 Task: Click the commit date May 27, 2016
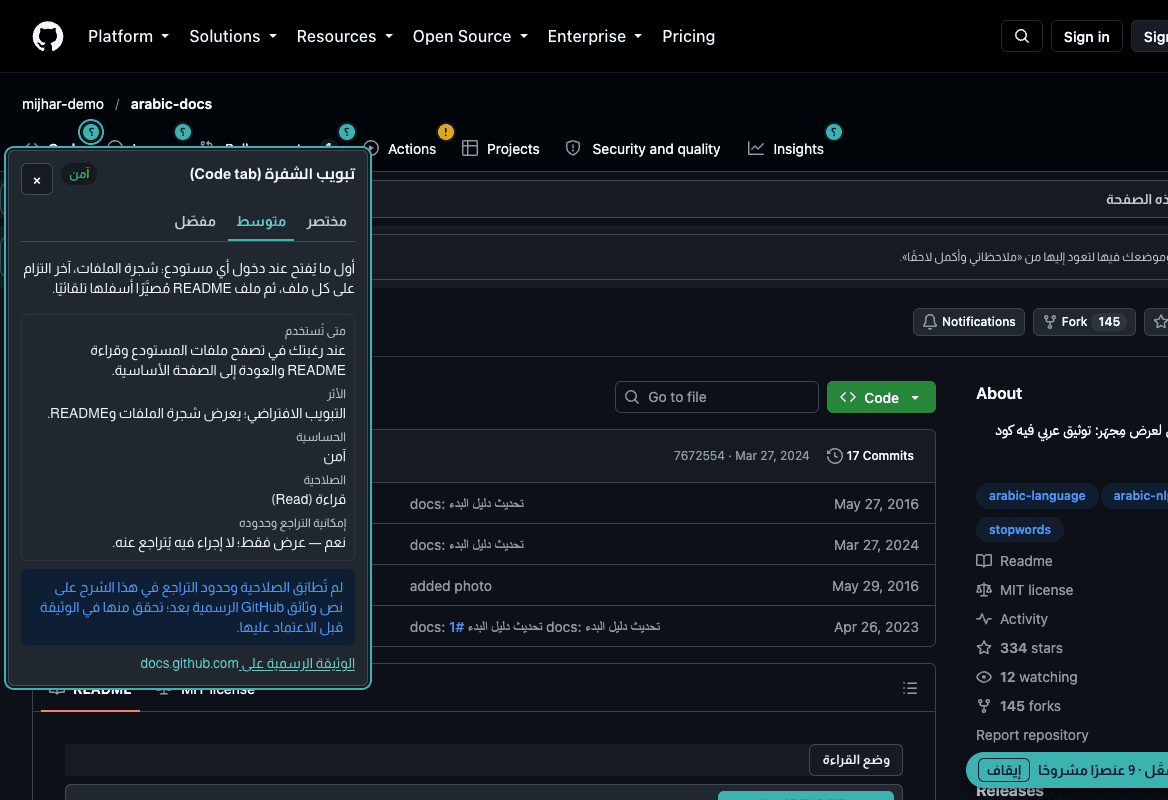876,504
